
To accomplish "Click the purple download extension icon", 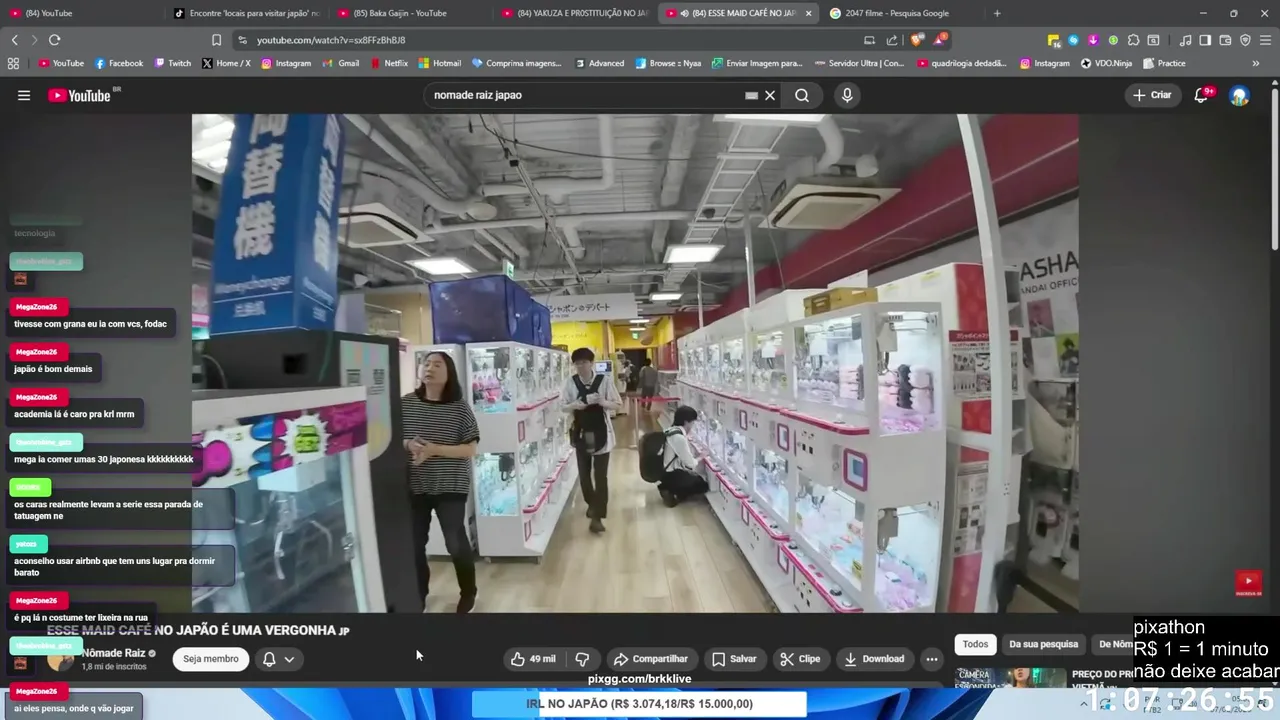I will [x=1093, y=40].
